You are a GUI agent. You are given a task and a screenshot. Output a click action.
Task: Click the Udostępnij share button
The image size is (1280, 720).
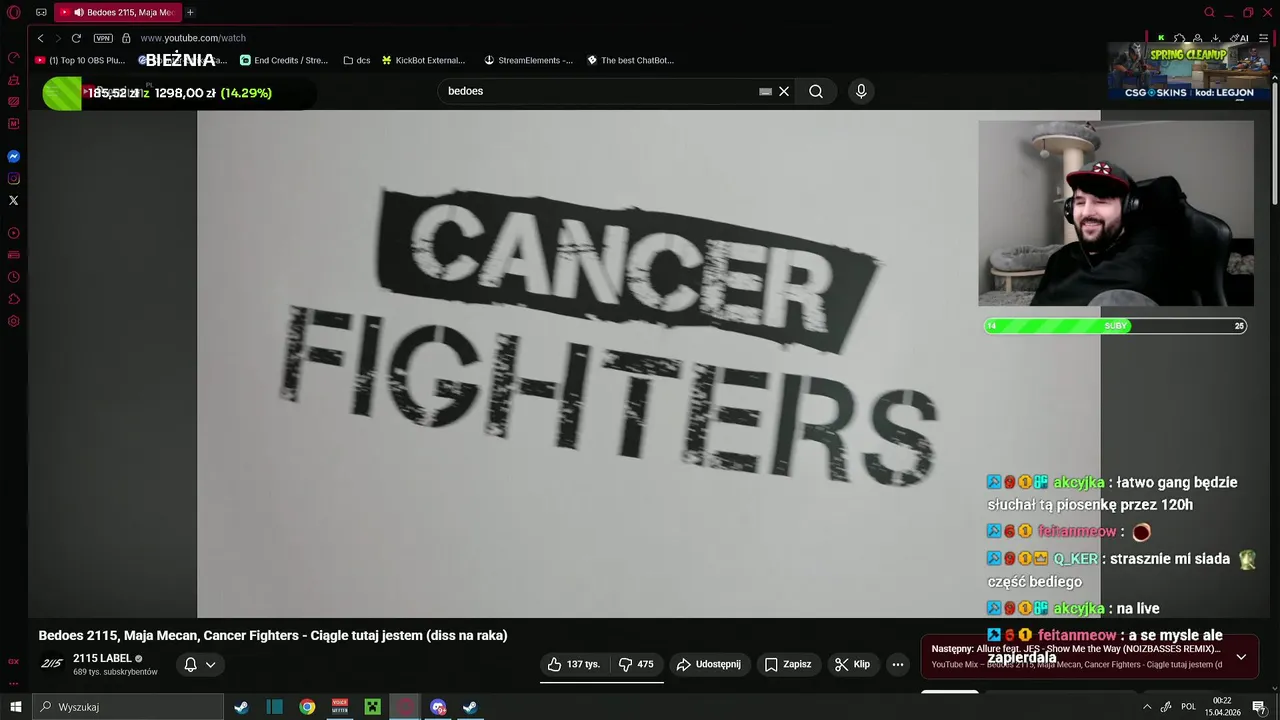pyautogui.click(x=709, y=664)
